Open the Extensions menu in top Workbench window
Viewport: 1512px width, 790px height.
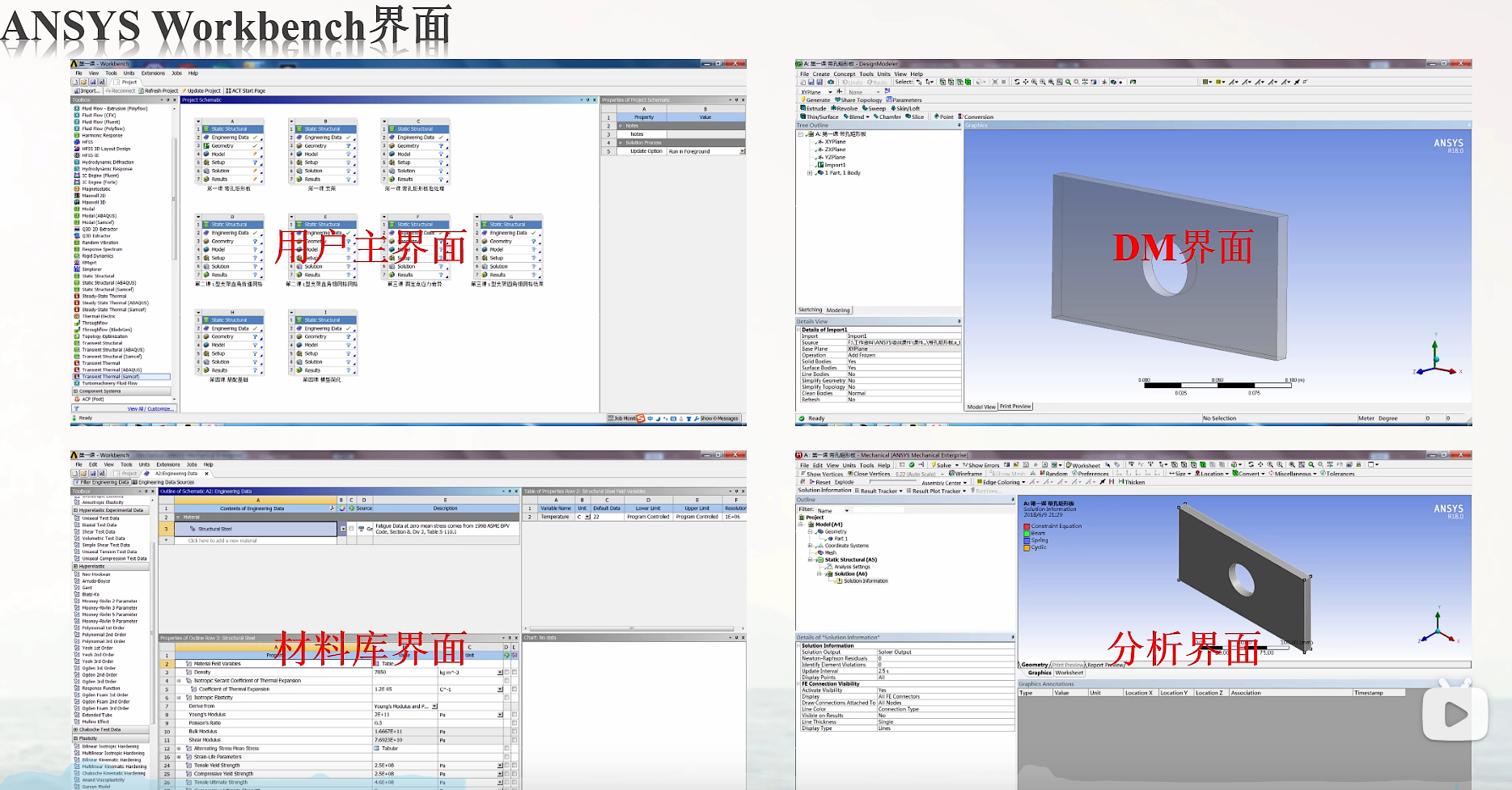[153, 74]
